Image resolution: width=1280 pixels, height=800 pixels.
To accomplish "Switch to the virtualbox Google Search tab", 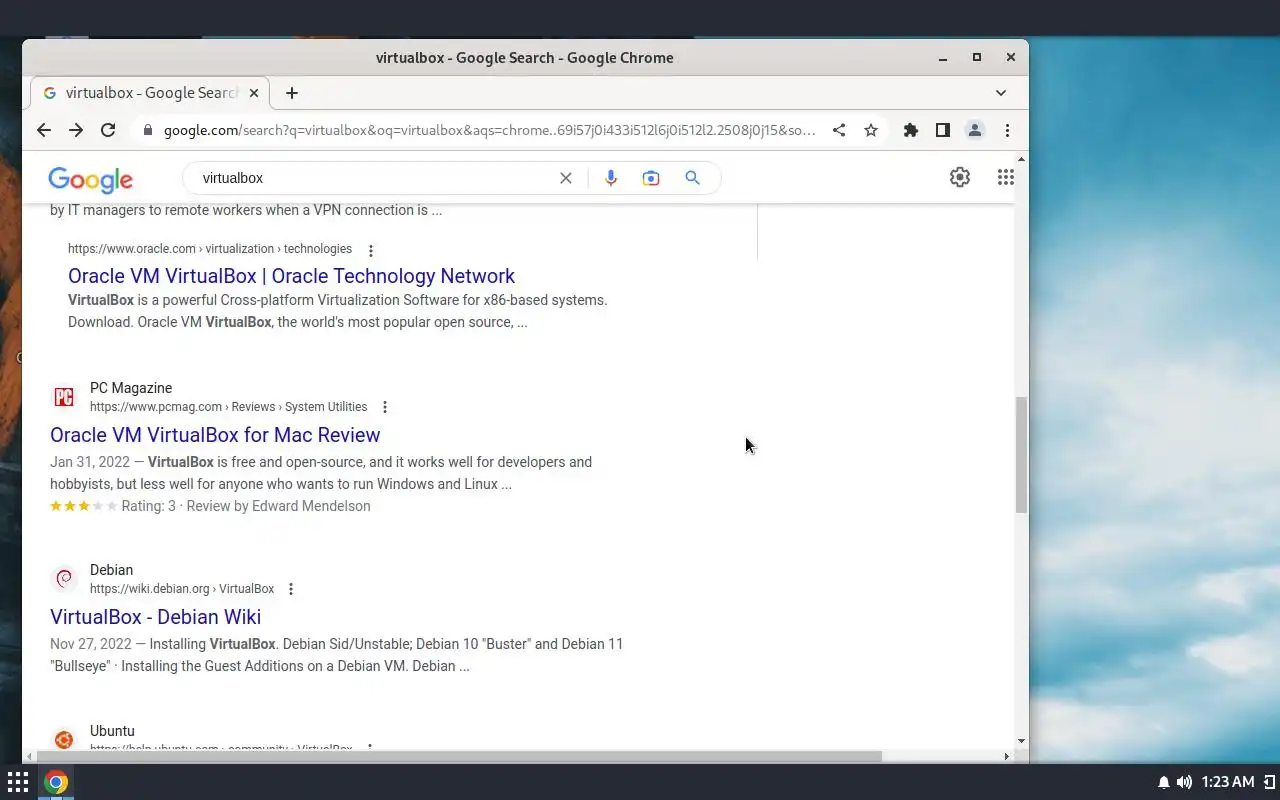I will point(150,93).
